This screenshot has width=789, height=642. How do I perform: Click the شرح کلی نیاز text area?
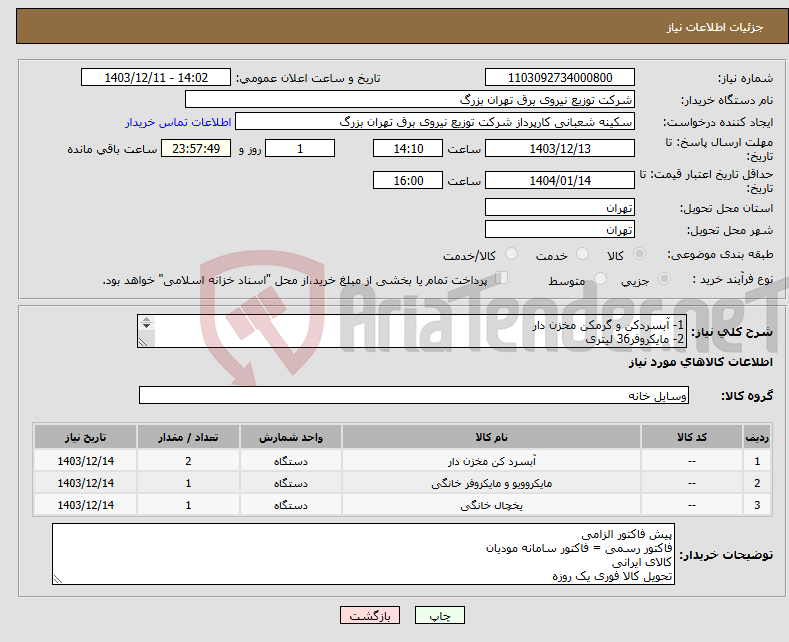click(412, 331)
